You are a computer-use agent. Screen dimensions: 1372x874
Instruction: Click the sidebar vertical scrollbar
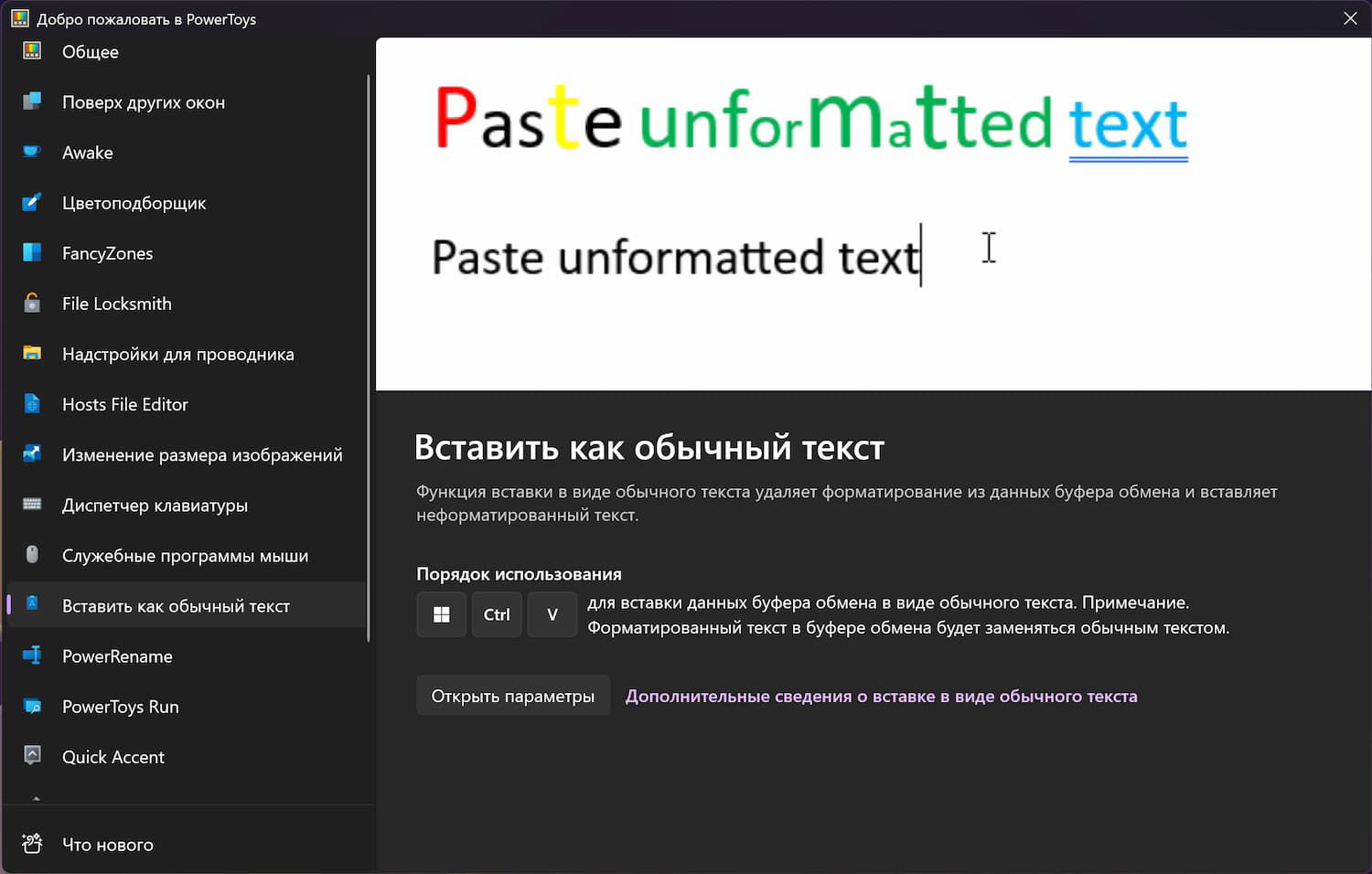click(x=369, y=357)
